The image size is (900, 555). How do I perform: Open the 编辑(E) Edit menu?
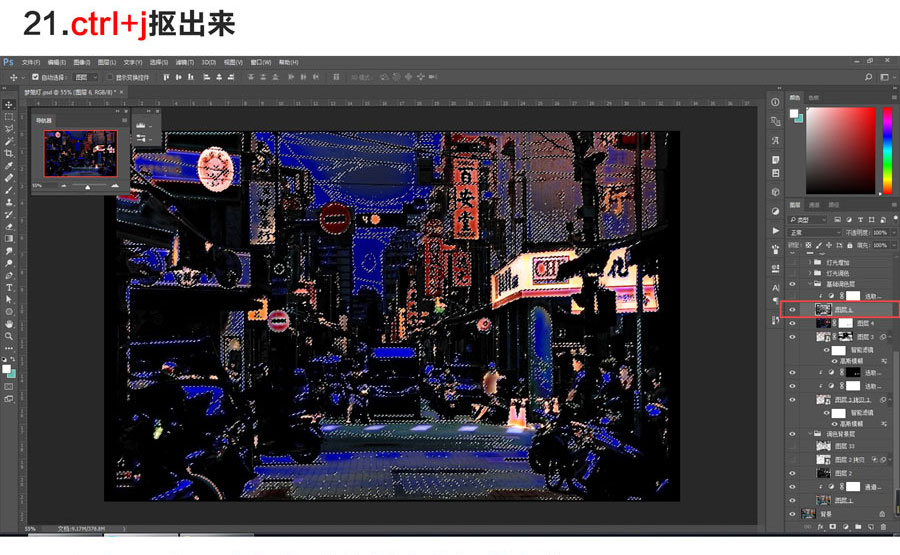(x=56, y=62)
